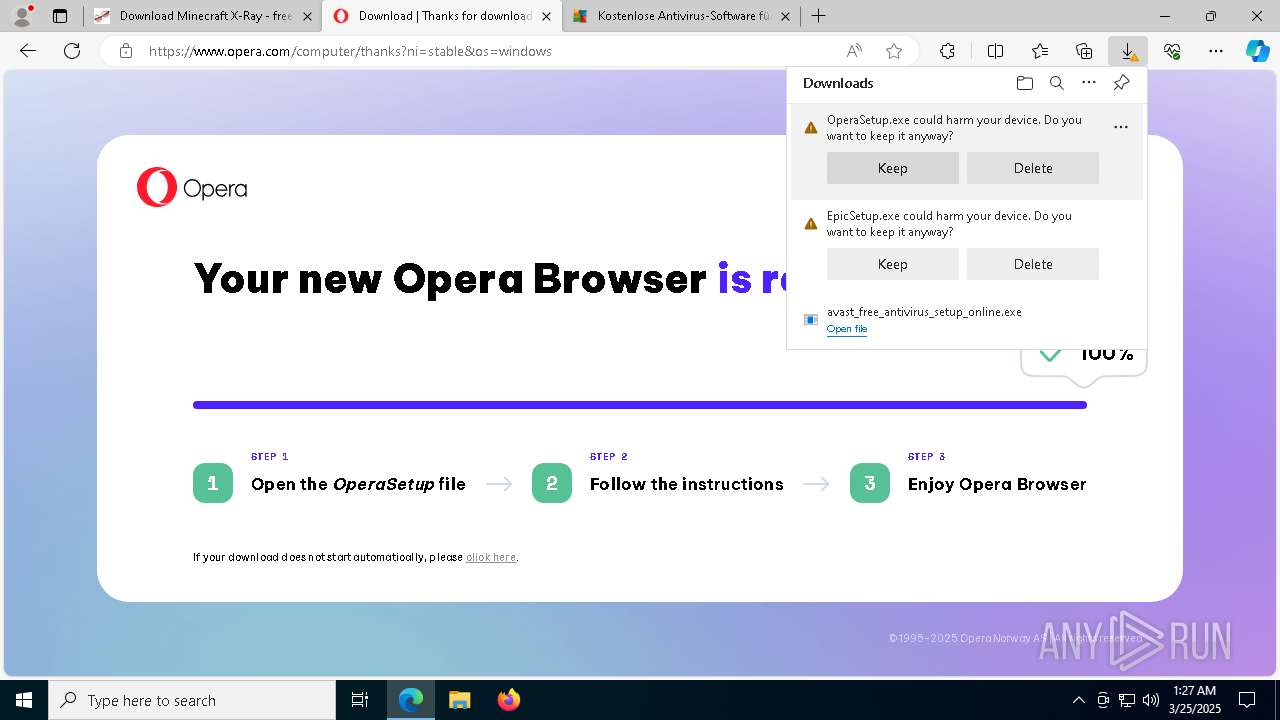Screen dimensions: 1280x720
Task: Open a new browser tab
Action: click(818, 16)
